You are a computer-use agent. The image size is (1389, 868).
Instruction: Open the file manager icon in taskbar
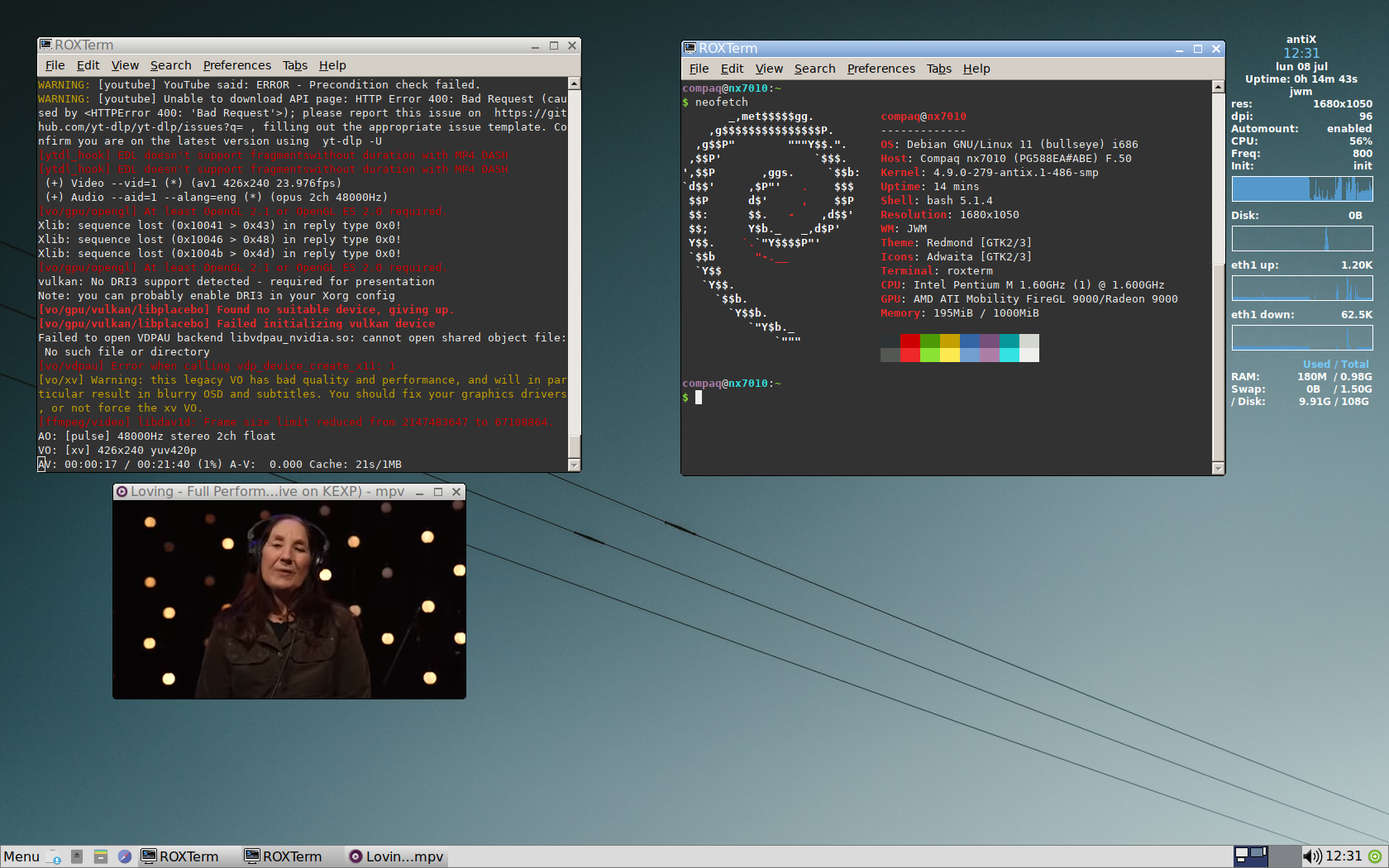click(x=101, y=856)
